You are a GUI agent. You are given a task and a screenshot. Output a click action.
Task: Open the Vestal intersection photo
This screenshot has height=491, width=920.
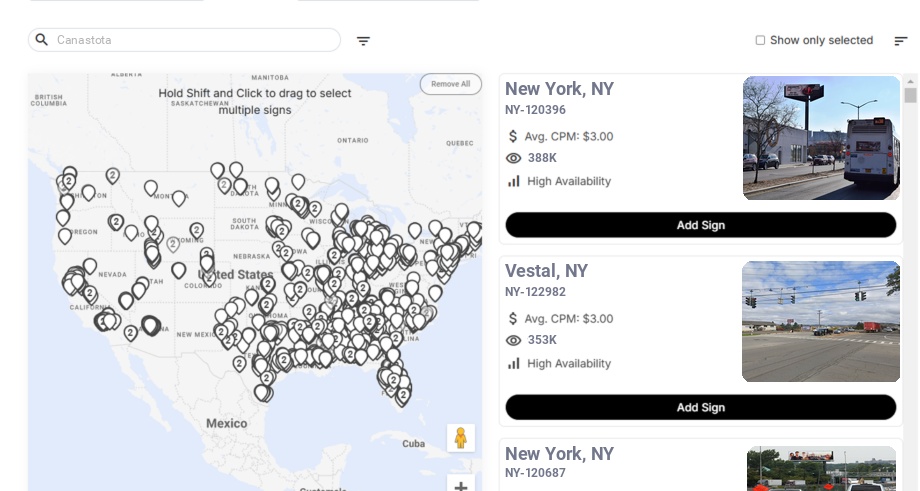[x=821, y=321]
